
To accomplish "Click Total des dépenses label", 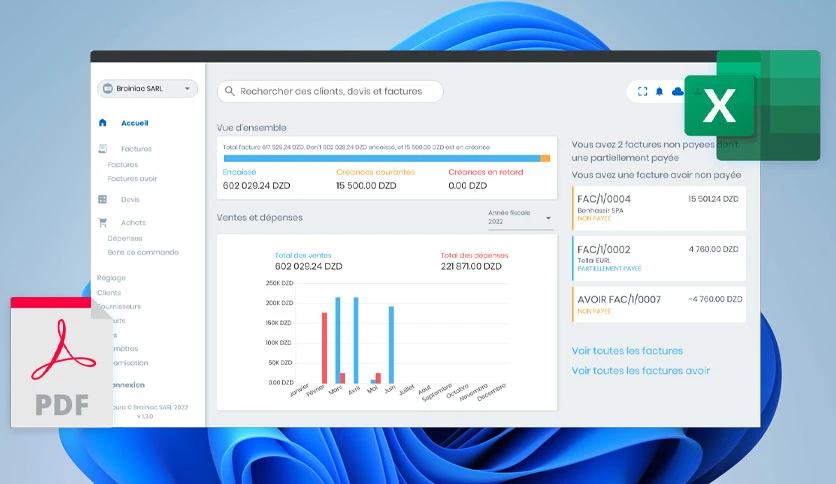I will (x=475, y=255).
